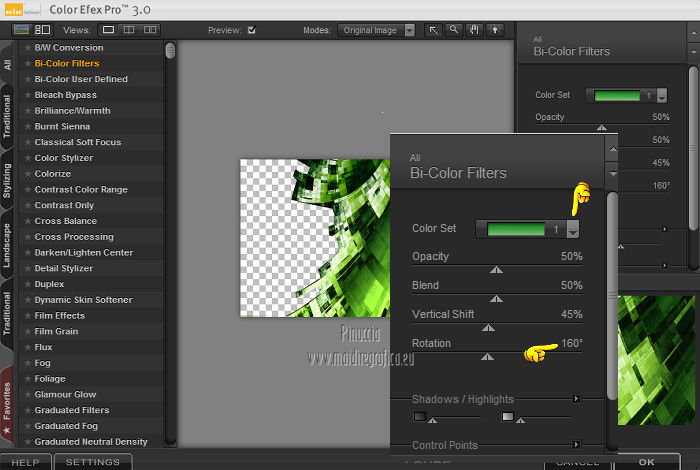
Task: Select the Brilliance/Warmth filter
Action: click(x=72, y=111)
